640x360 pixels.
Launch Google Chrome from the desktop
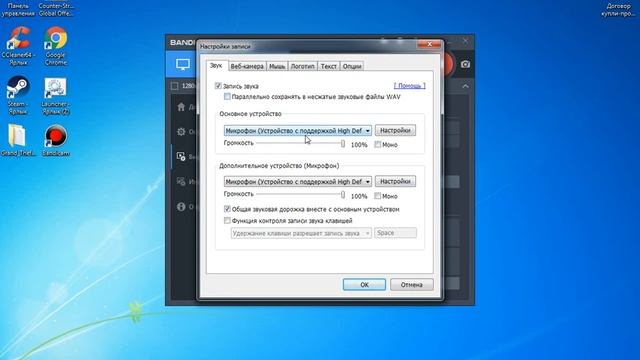point(56,46)
